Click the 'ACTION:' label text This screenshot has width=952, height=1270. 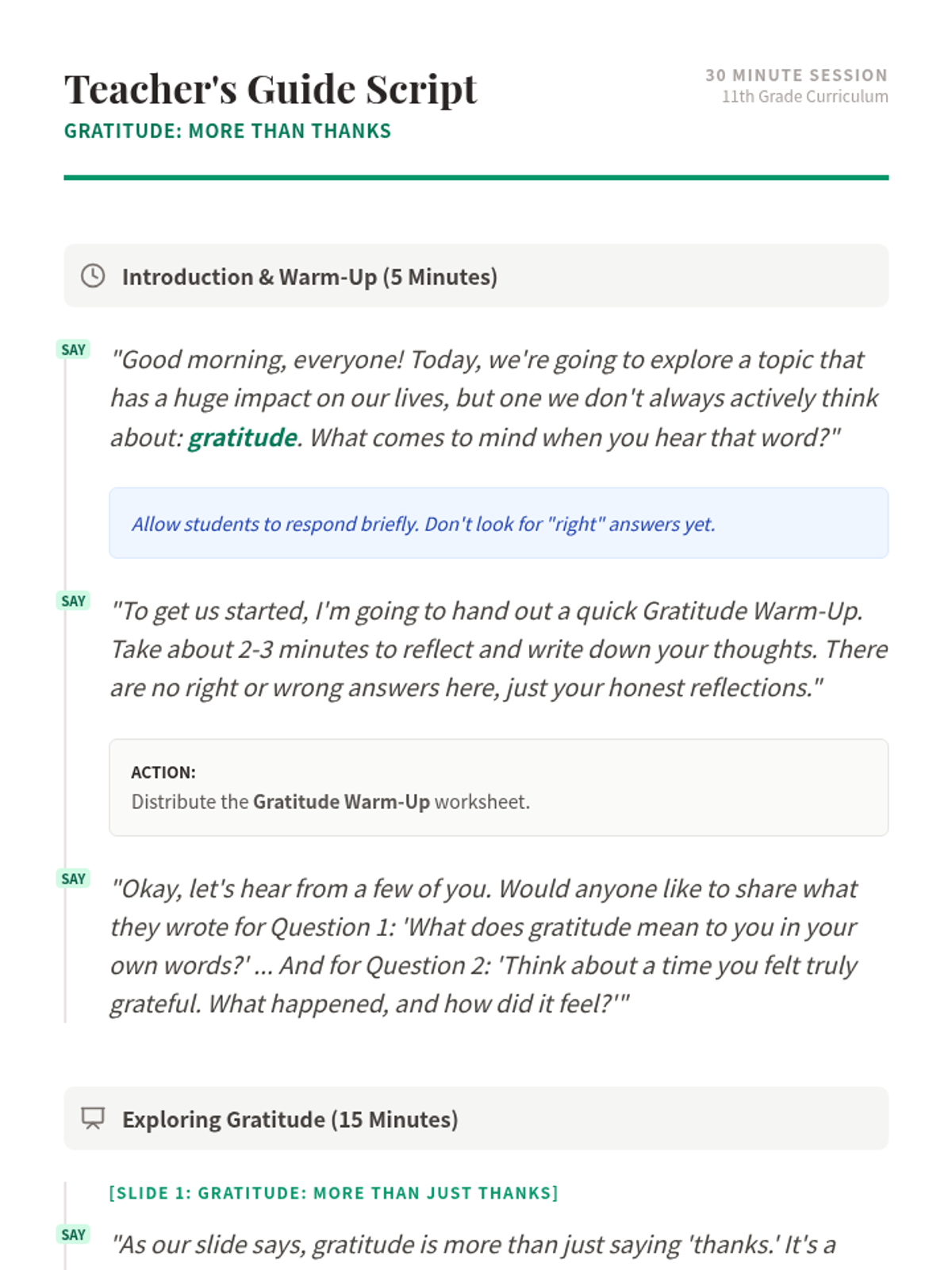[163, 772]
